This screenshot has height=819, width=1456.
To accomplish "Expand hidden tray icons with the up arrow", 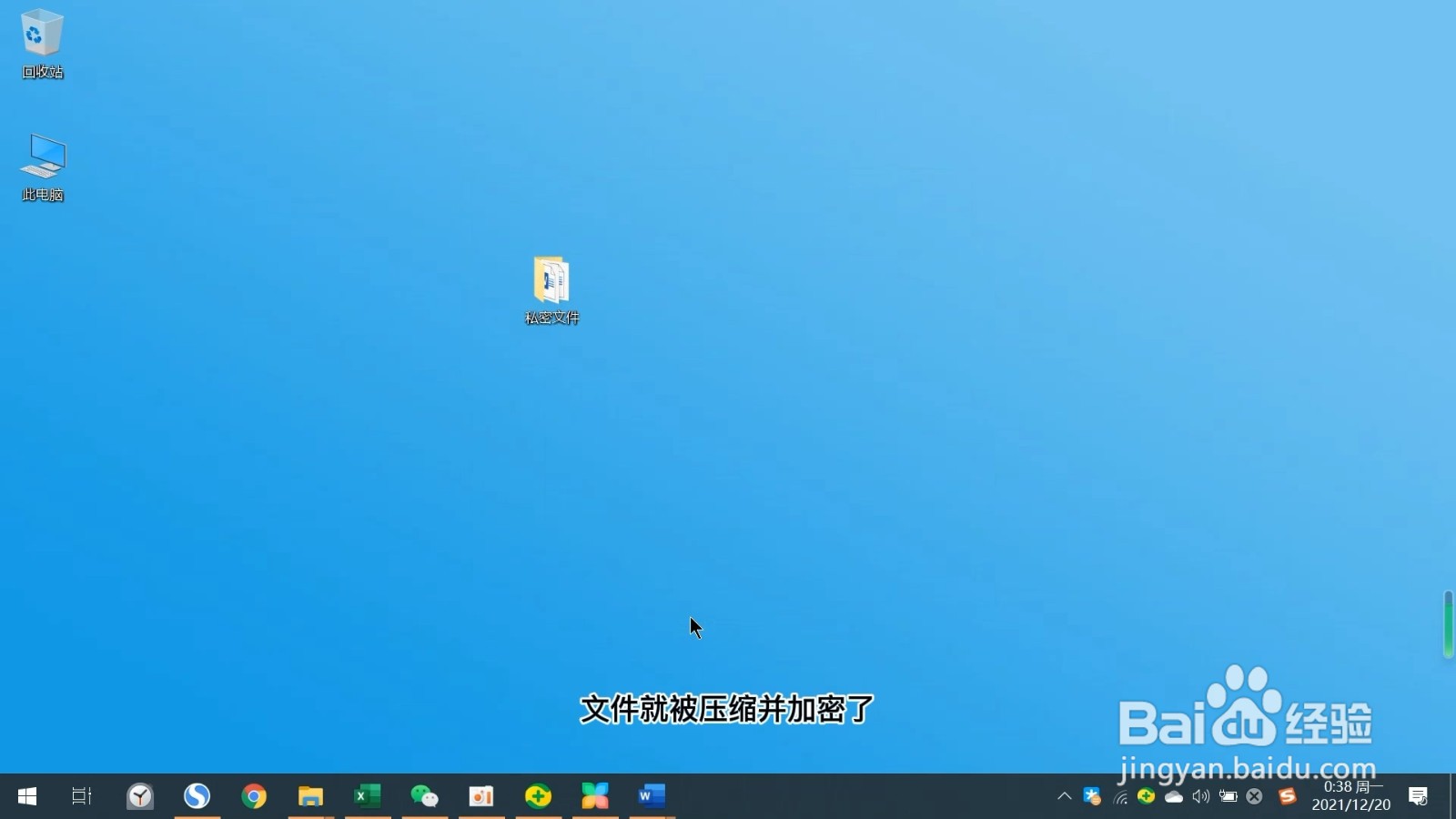I will pos(1063,796).
